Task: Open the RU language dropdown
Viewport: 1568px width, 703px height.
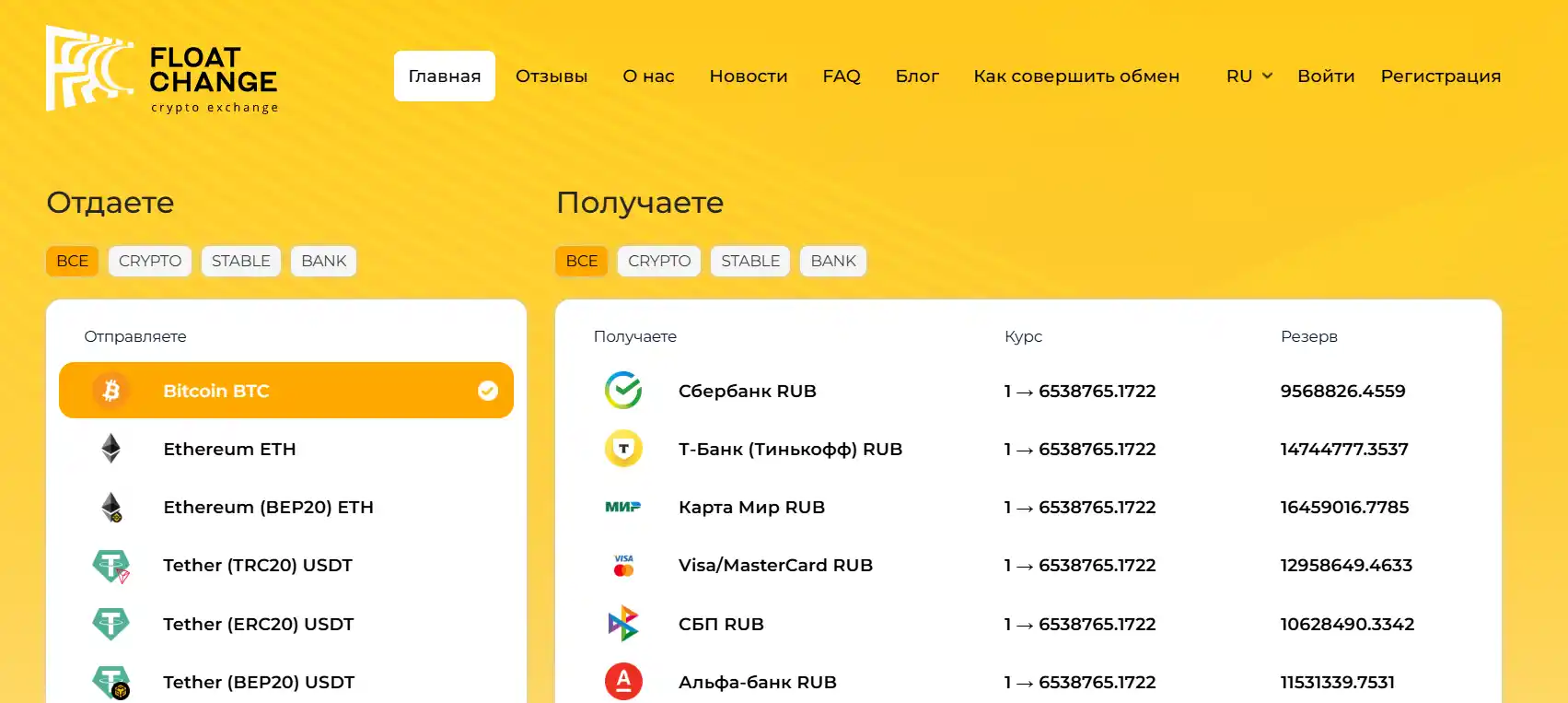Action: pyautogui.click(x=1249, y=76)
